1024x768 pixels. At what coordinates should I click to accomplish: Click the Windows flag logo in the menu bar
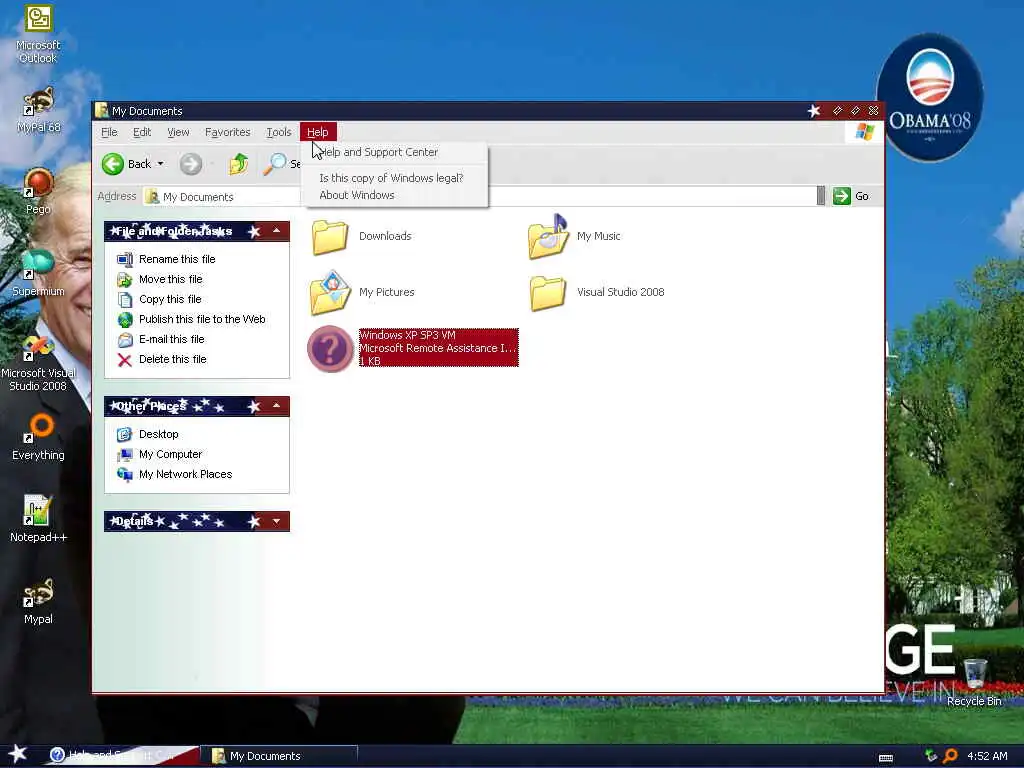pos(864,132)
